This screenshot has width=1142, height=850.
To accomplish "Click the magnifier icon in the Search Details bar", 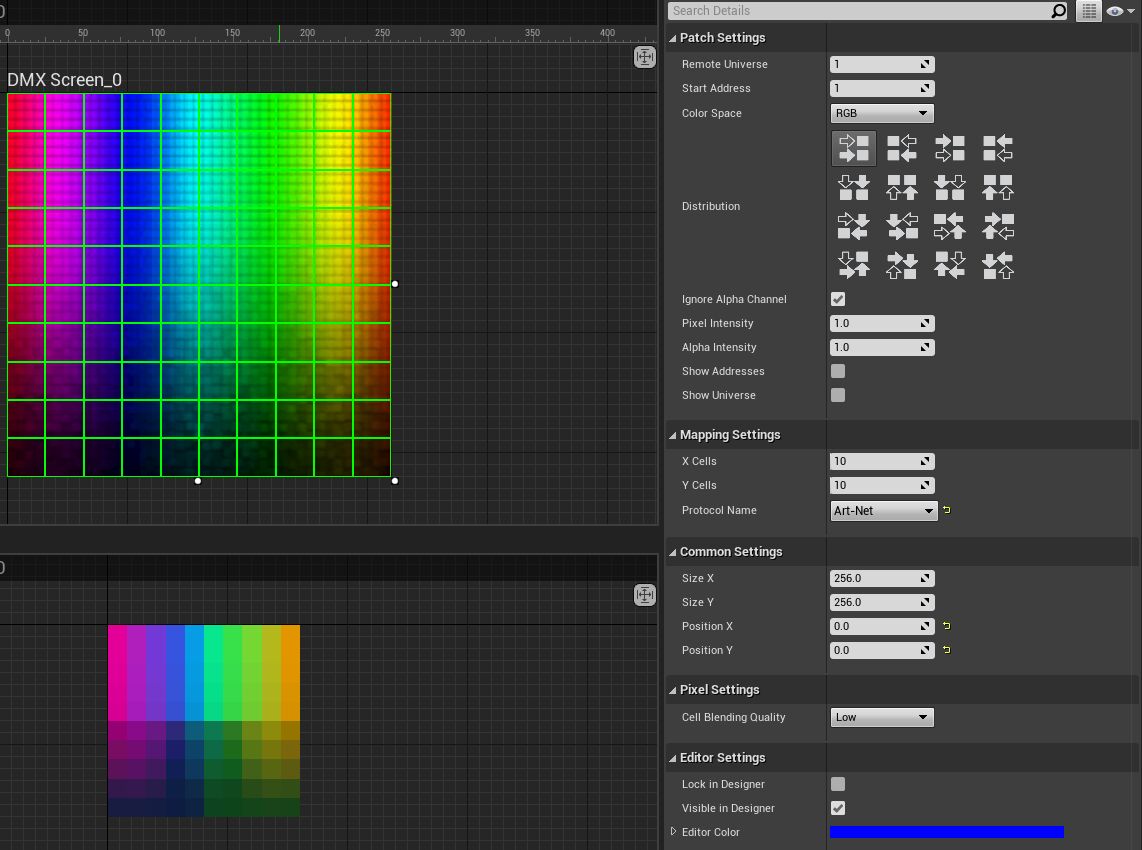I will click(1057, 11).
